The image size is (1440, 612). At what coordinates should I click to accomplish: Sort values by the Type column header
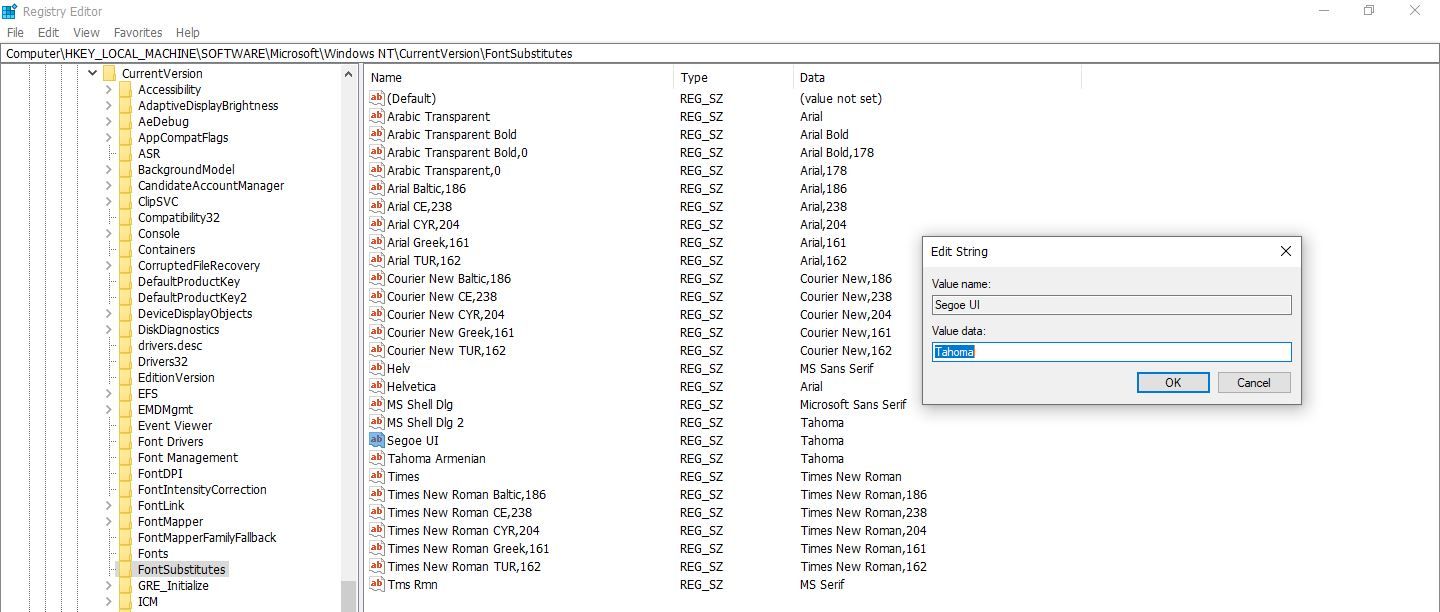click(734, 77)
